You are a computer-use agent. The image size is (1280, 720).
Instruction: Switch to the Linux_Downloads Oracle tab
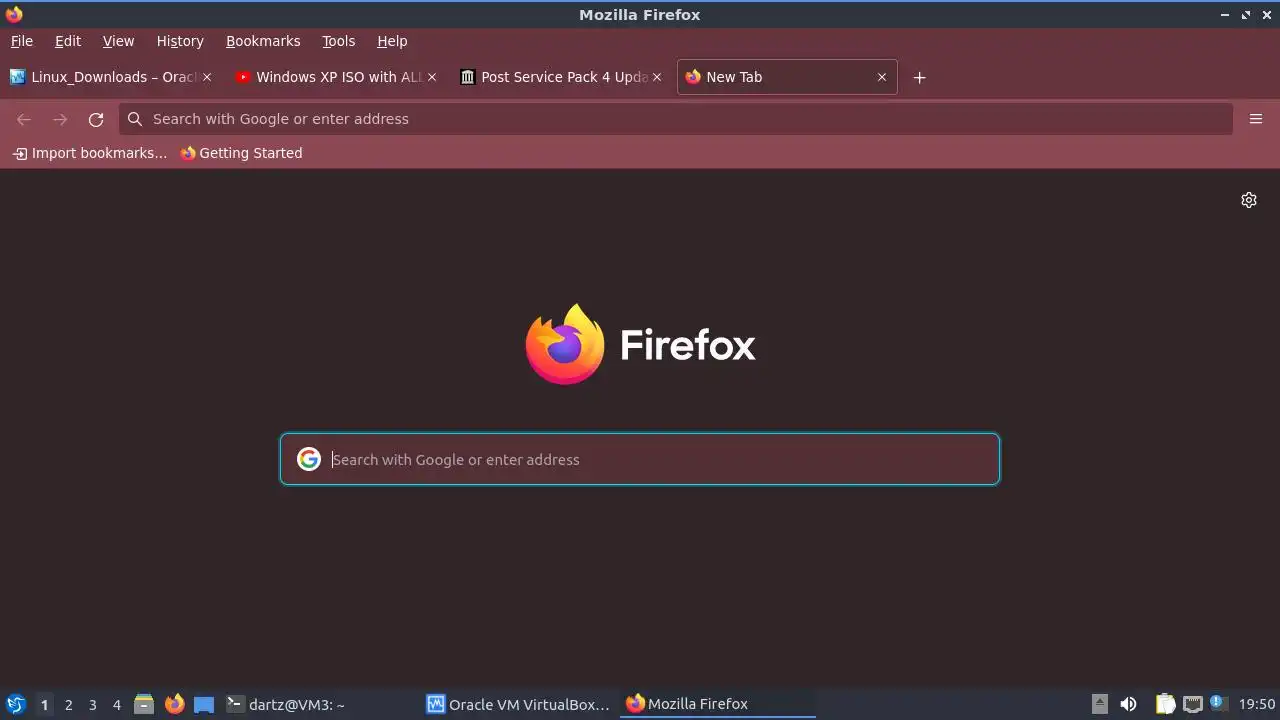coord(110,77)
